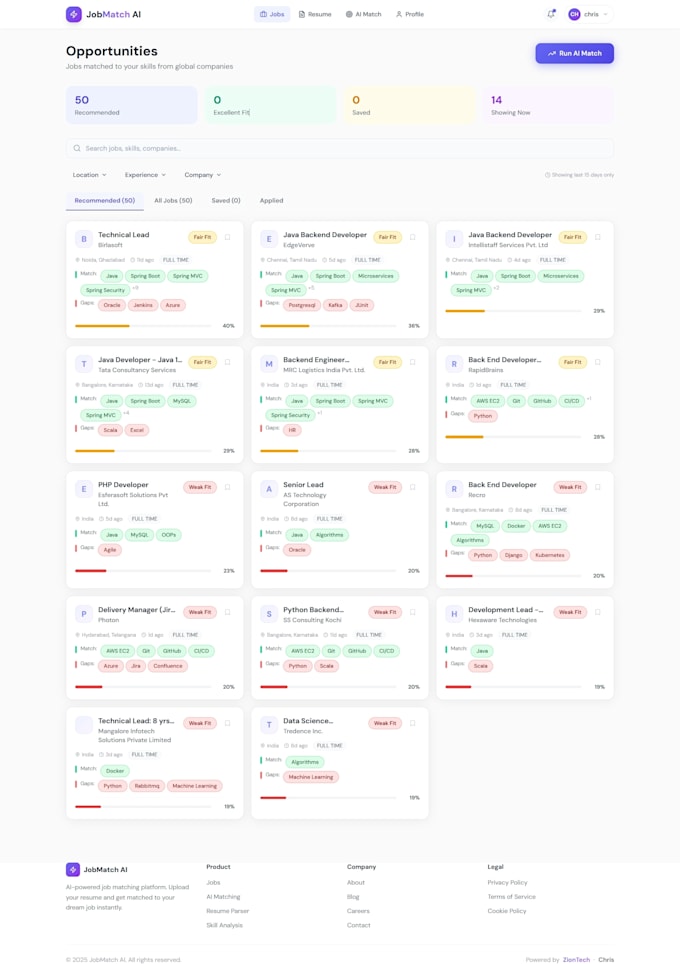This screenshot has width=680, height=964.
Task: Click the T avatar on Tata Consultancy card
Action: pos(84,364)
